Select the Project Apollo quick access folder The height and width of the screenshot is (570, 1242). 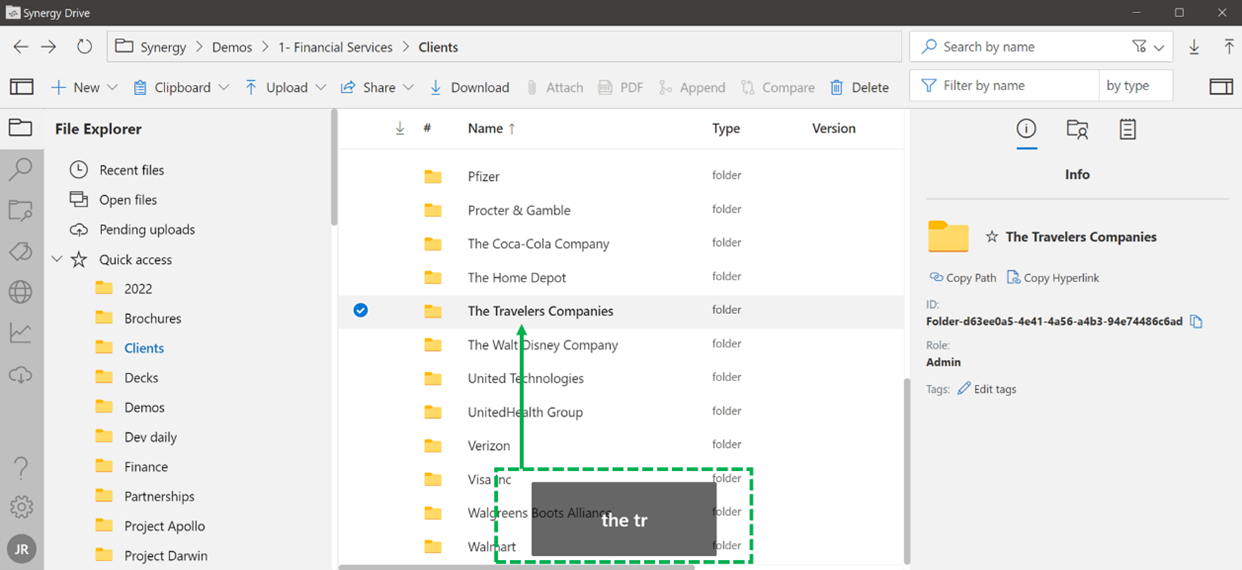(x=150, y=526)
